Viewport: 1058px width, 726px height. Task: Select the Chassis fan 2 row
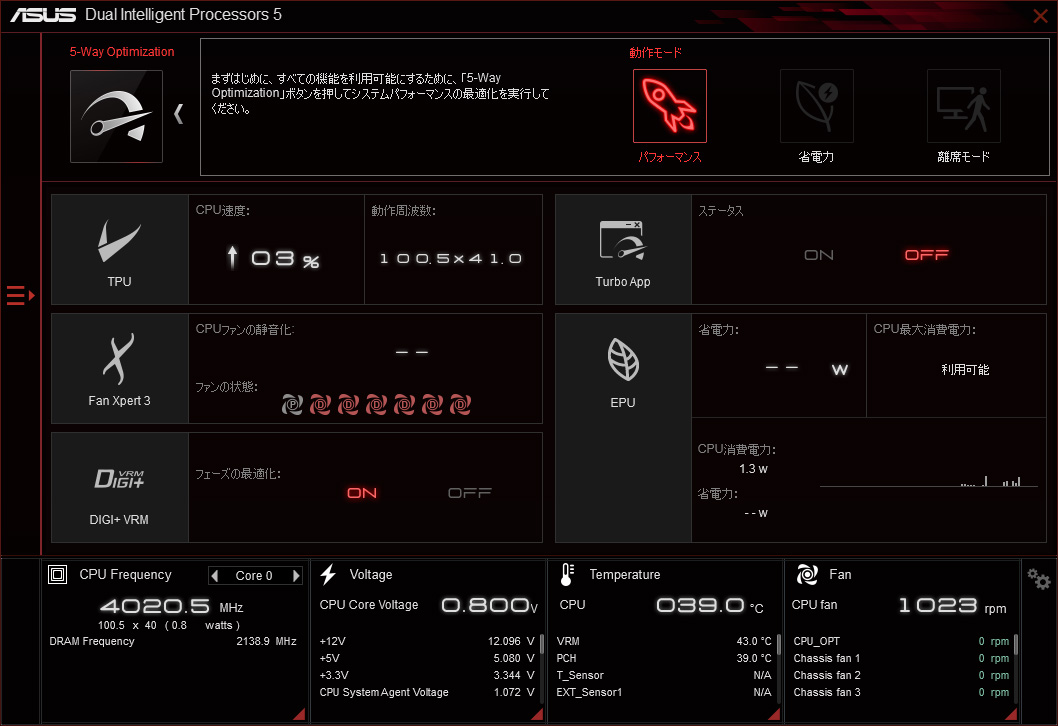coord(901,675)
